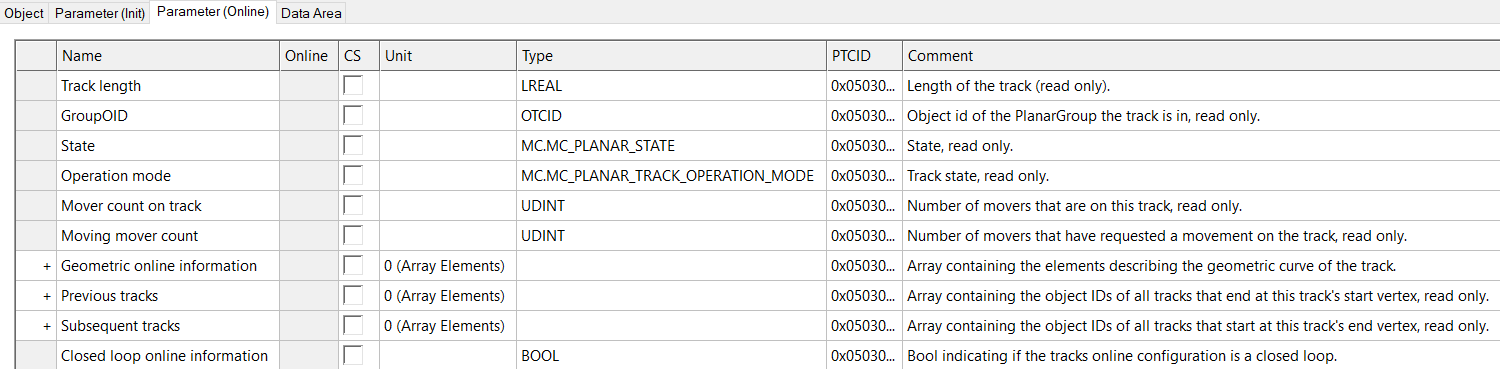Expand the Previous tracks array

click(46, 296)
